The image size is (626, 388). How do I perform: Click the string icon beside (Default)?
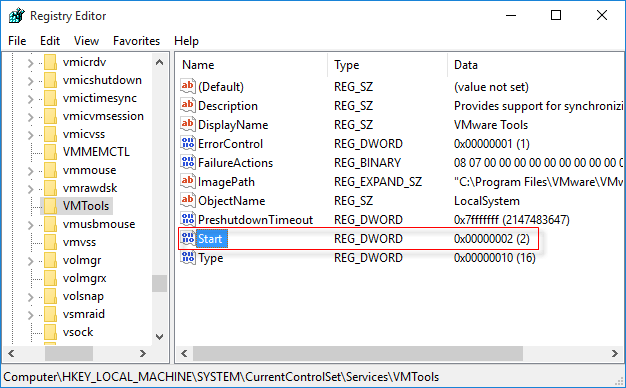[x=187, y=86]
